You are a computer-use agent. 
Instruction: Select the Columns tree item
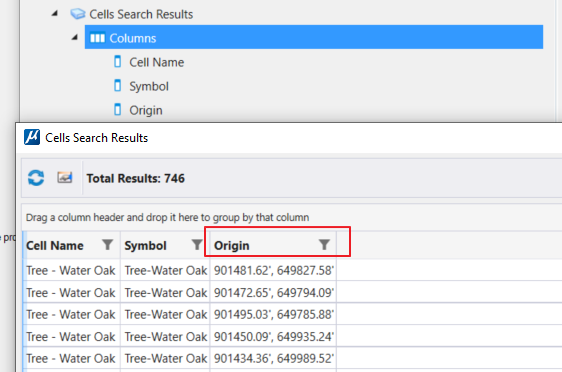(x=314, y=37)
